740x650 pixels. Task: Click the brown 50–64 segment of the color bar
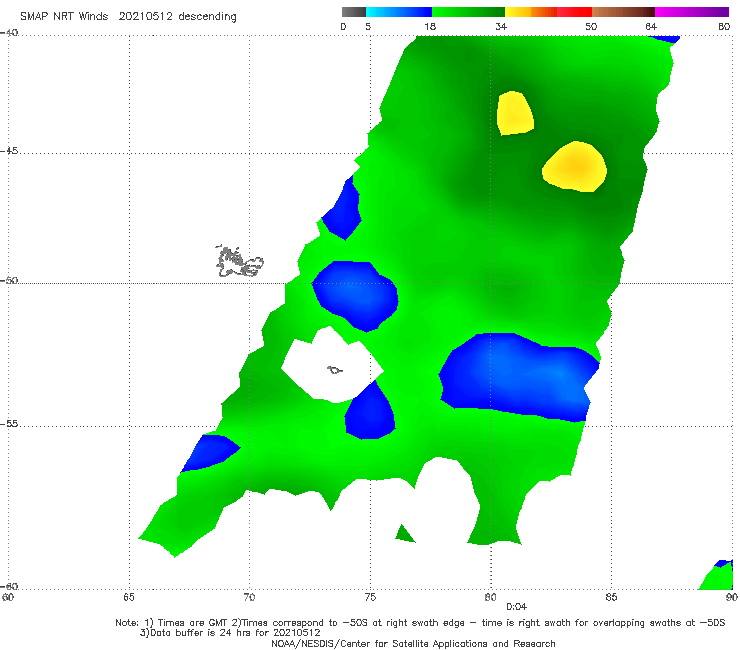coord(623,12)
